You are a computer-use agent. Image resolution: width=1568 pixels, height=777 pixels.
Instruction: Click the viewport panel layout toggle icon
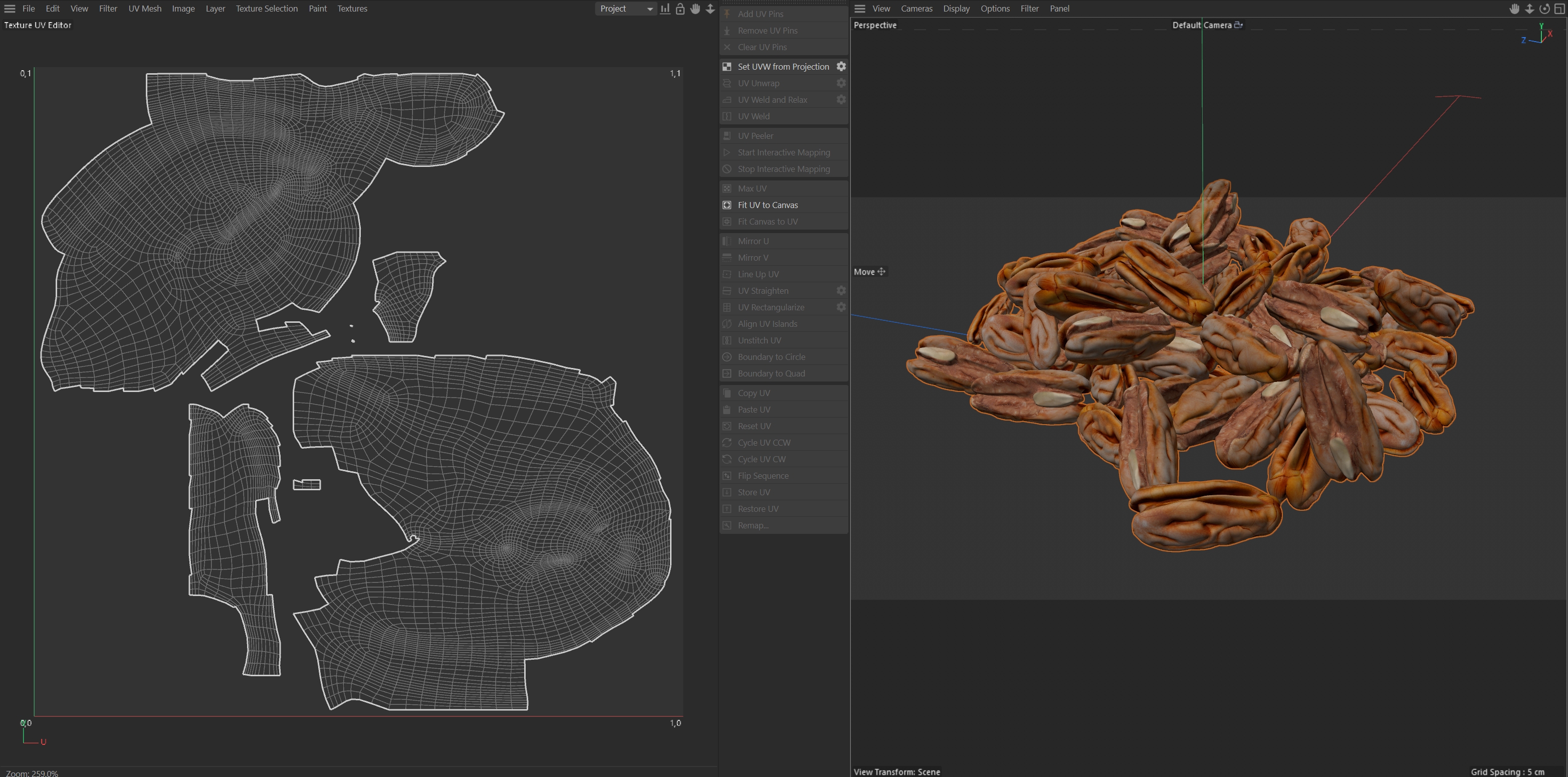point(1559,9)
